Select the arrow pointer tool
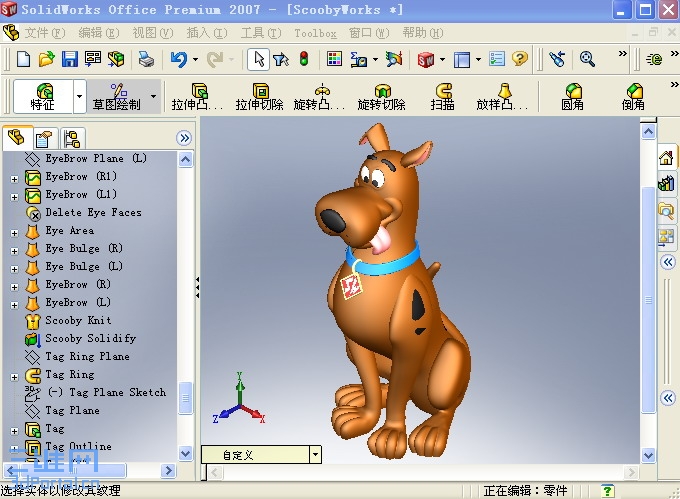The image size is (680, 499). point(258,59)
